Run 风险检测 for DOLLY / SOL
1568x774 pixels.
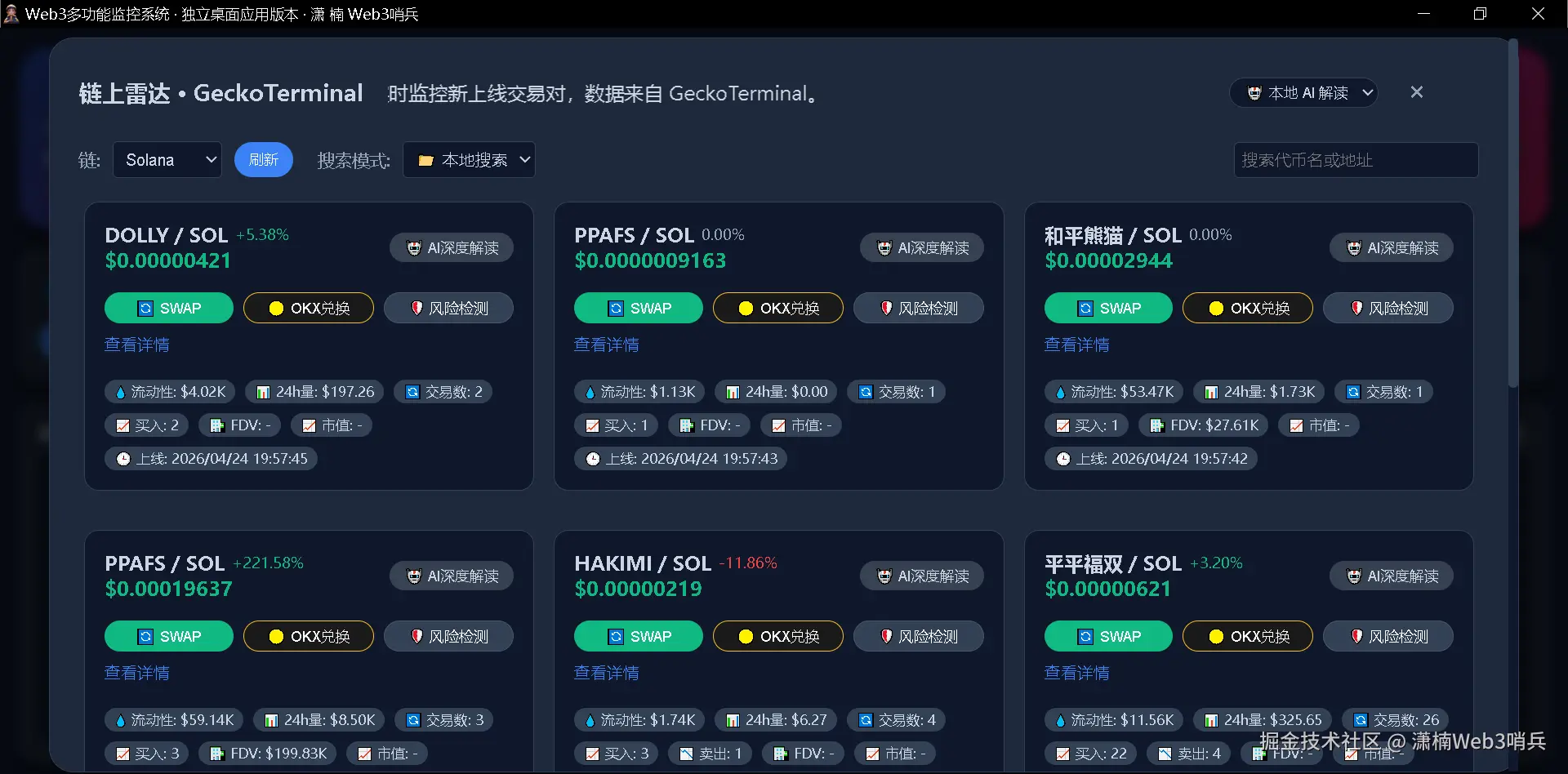[448, 309]
